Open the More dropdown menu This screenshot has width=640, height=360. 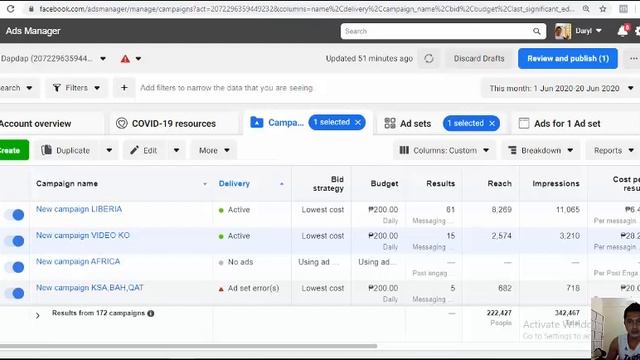click(x=214, y=150)
